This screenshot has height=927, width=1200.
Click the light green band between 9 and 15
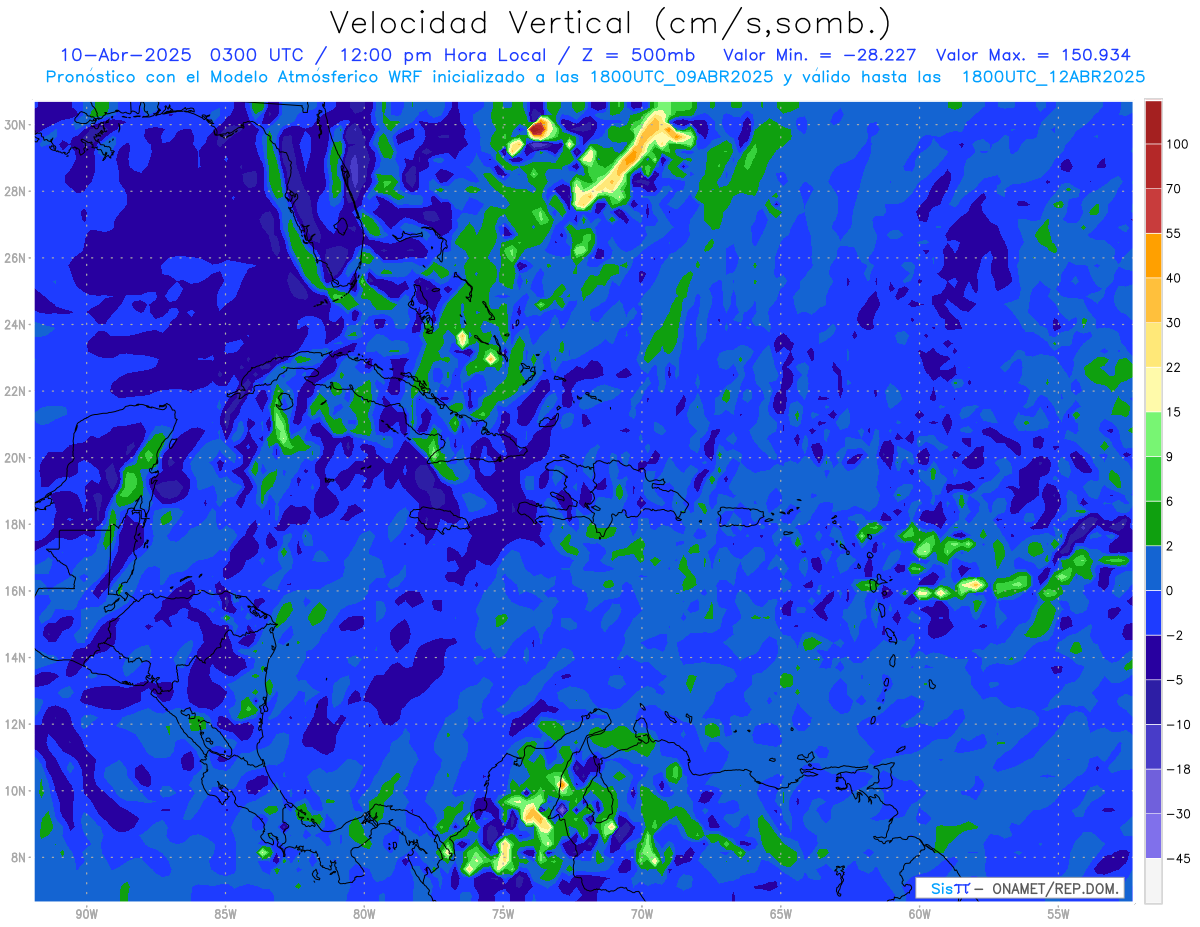[1153, 433]
